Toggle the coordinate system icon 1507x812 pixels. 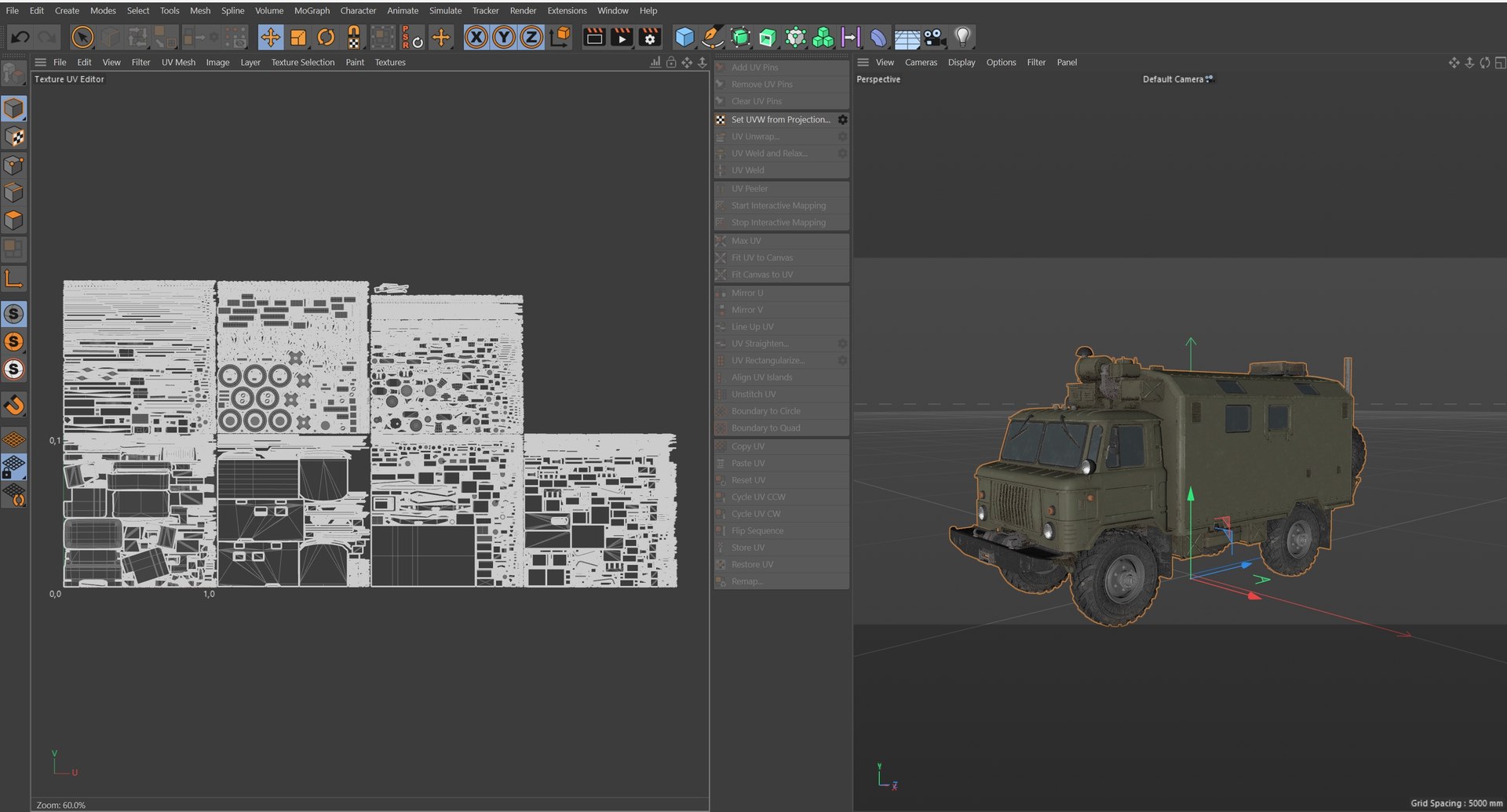click(560, 37)
